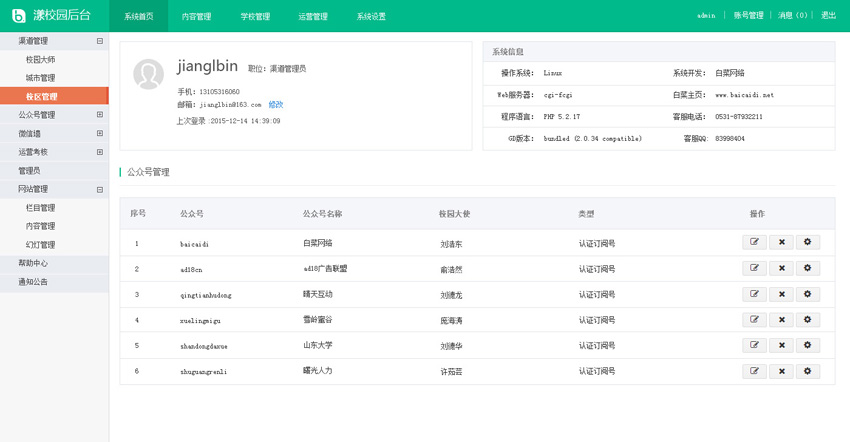Open gear settings for shuguangrenli row
Viewport: 850px width, 442px height.
[808, 371]
